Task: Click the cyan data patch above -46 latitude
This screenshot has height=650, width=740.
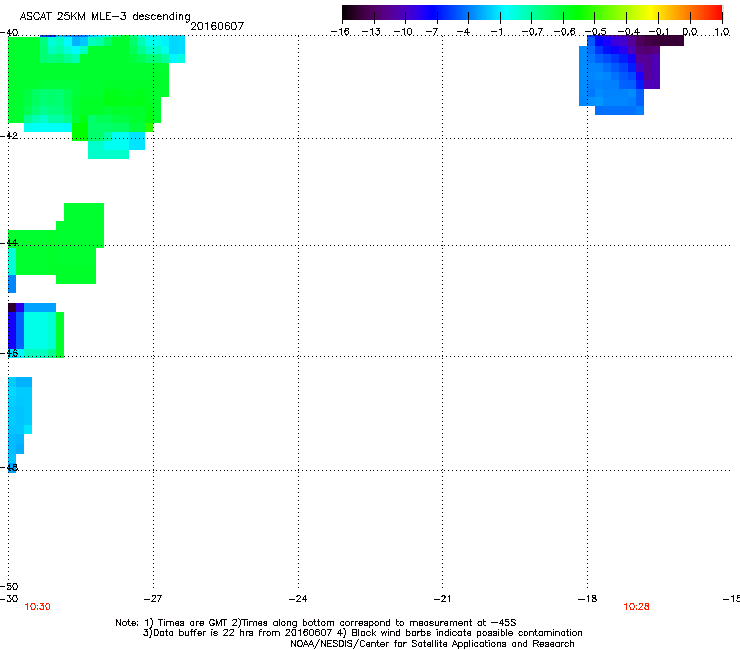Action: point(38,330)
